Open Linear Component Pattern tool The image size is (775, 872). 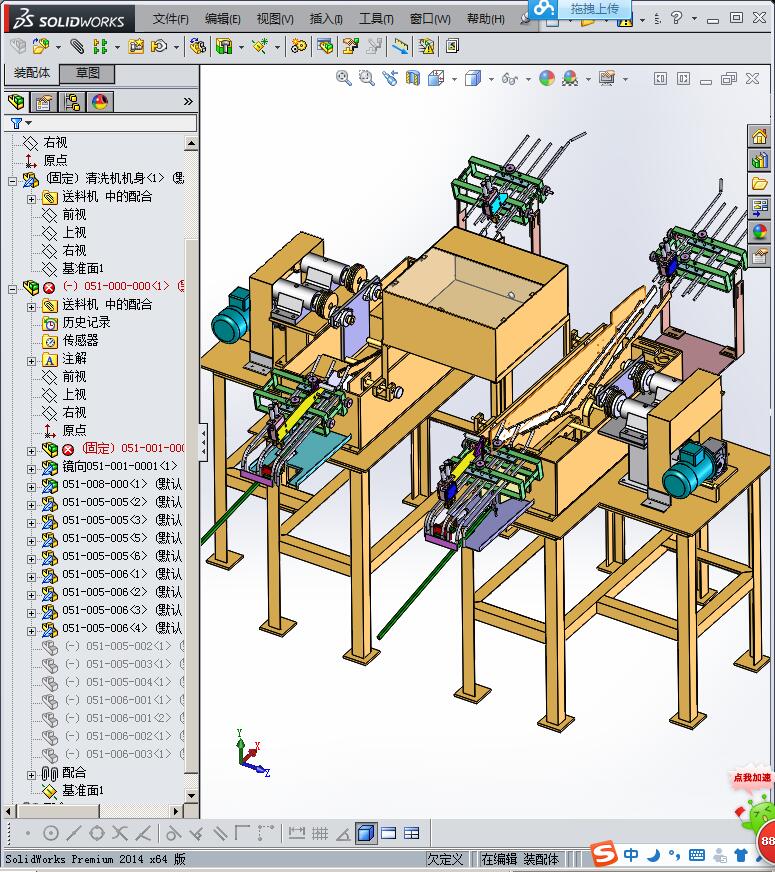(100, 46)
